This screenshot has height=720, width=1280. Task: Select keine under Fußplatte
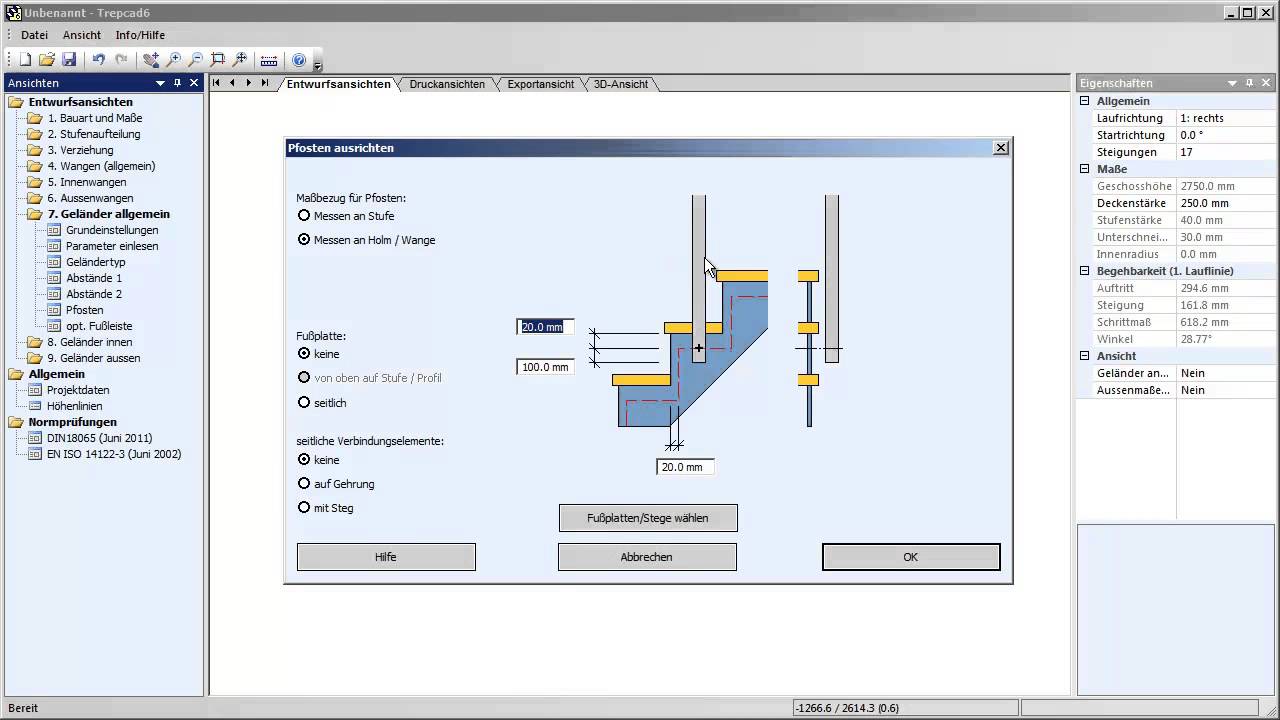point(304,354)
